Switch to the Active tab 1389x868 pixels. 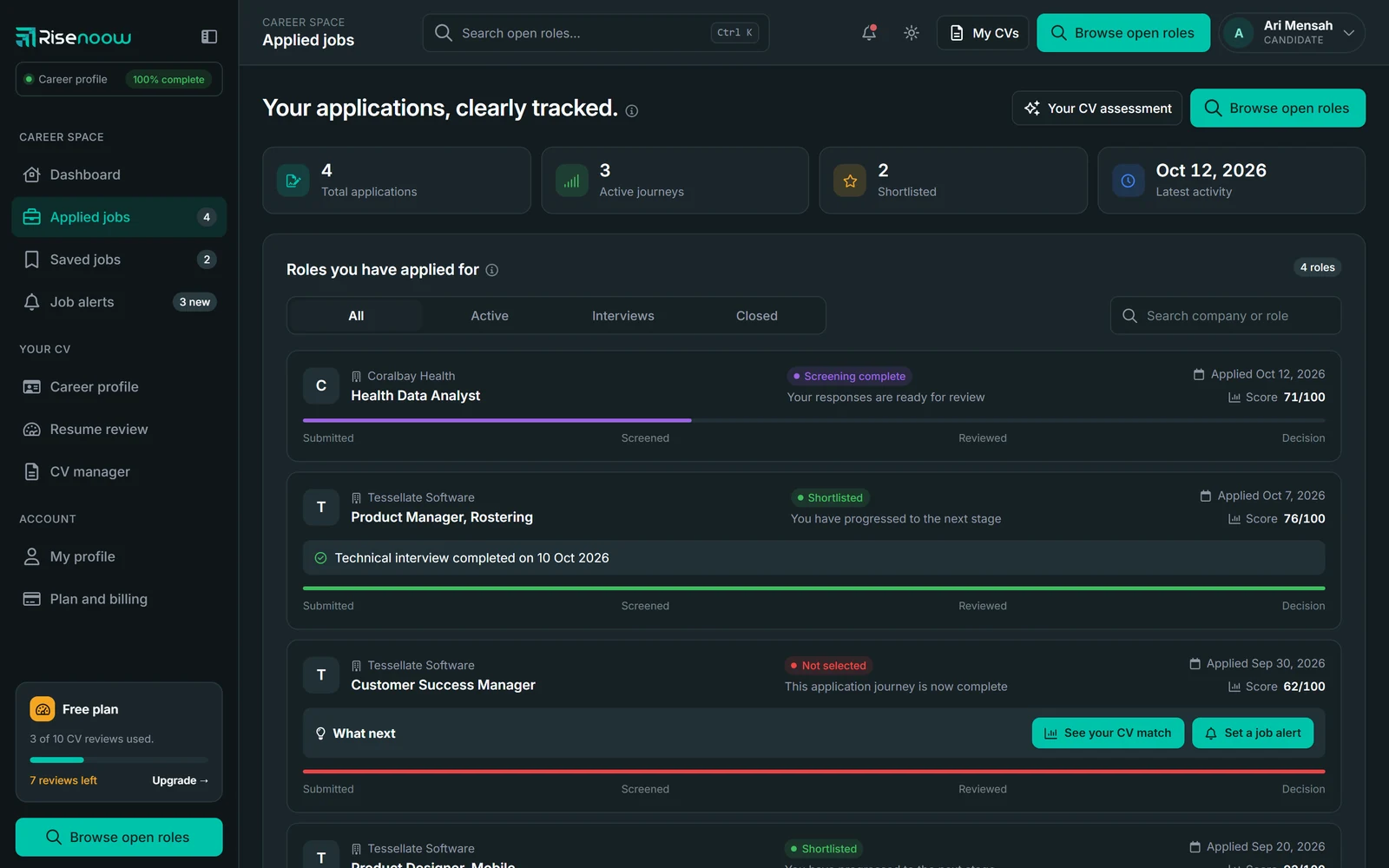490,316
